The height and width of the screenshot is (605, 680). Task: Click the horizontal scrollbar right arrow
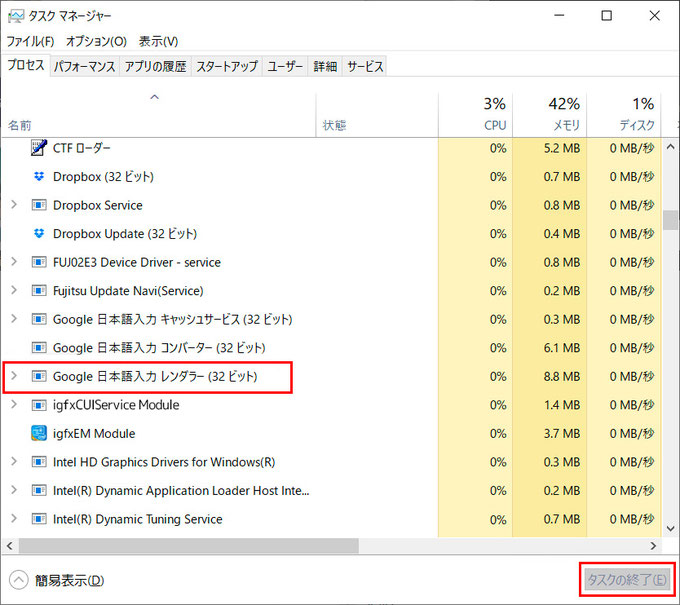point(653,546)
